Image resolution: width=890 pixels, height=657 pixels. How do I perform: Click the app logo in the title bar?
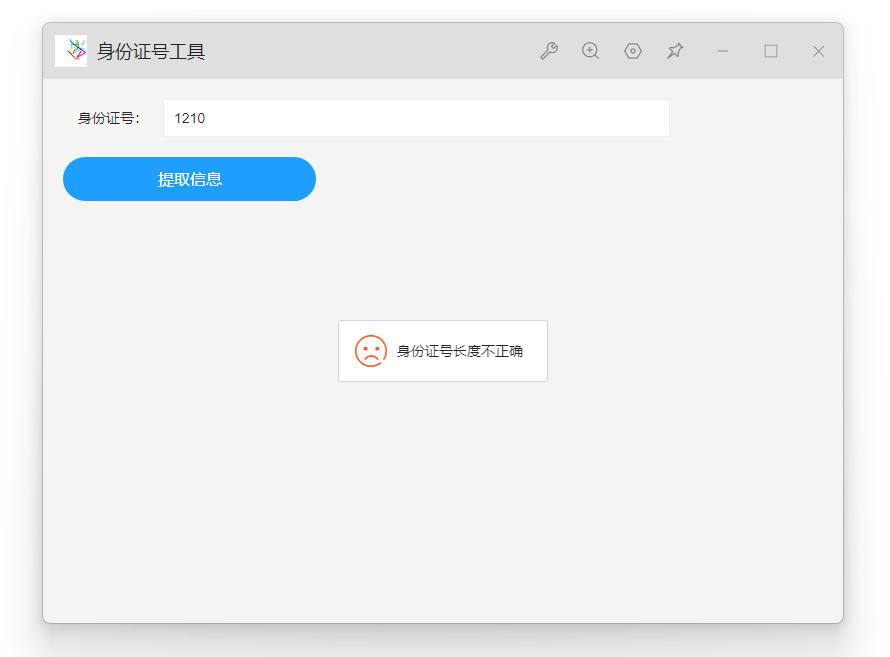[71, 51]
